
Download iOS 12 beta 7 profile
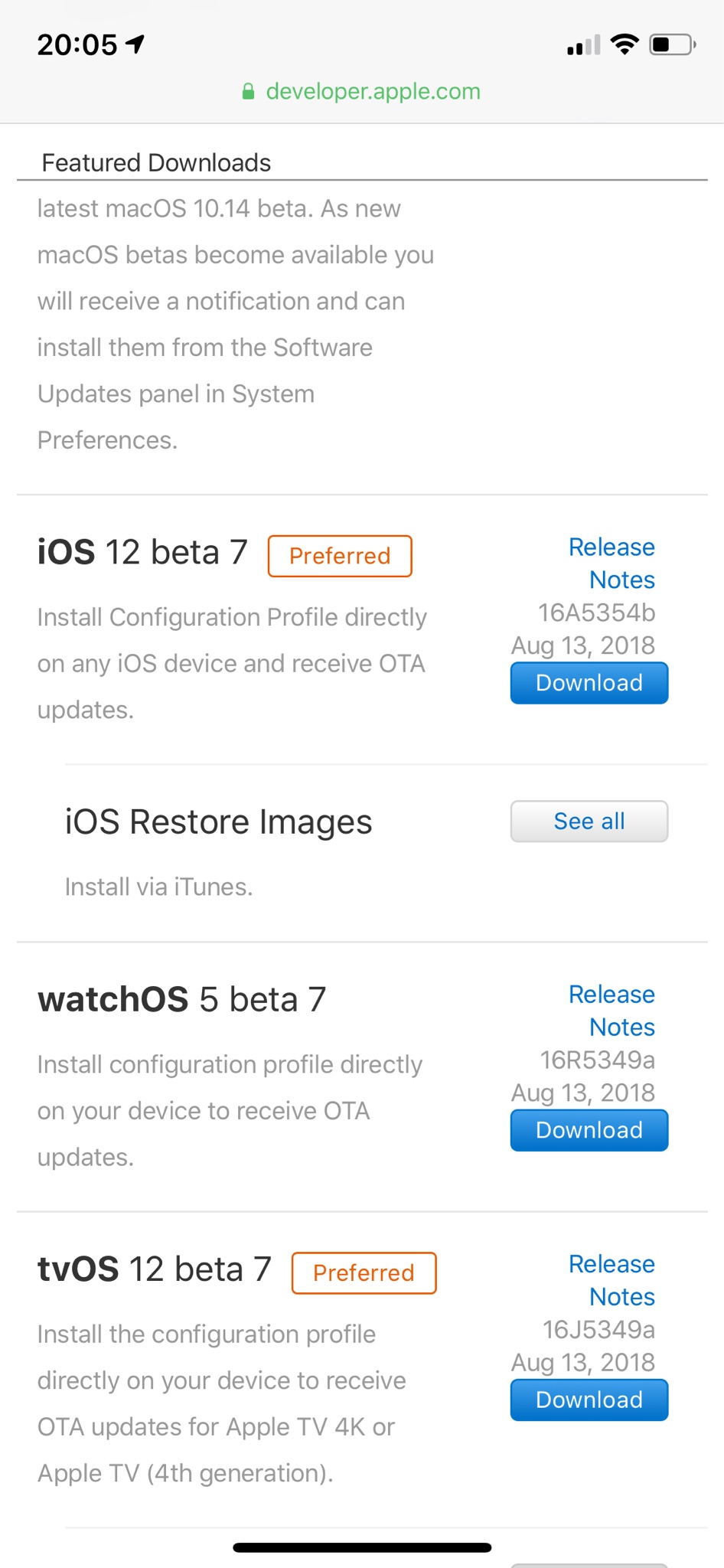click(x=589, y=683)
